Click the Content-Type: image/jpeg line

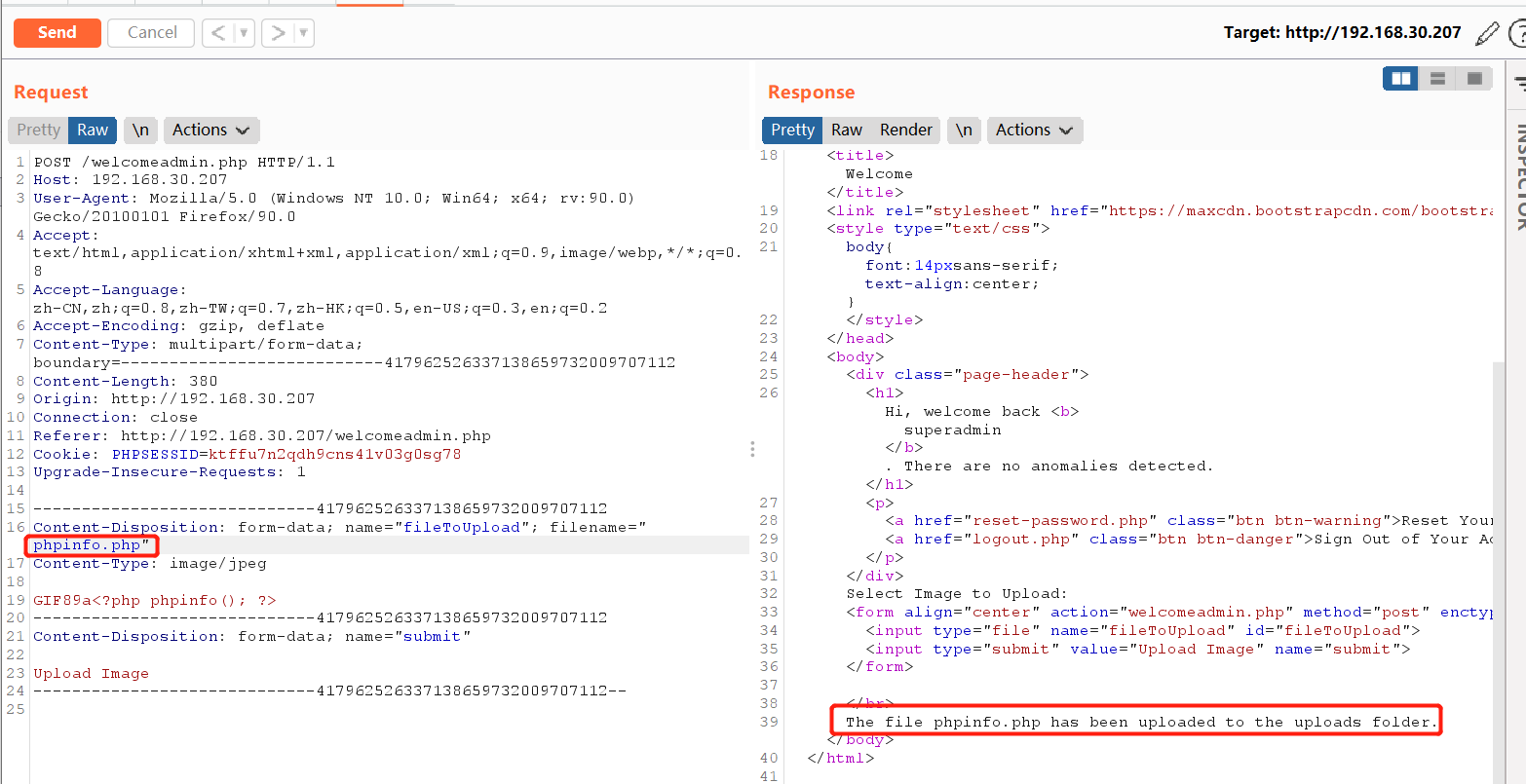pyautogui.click(x=150, y=563)
